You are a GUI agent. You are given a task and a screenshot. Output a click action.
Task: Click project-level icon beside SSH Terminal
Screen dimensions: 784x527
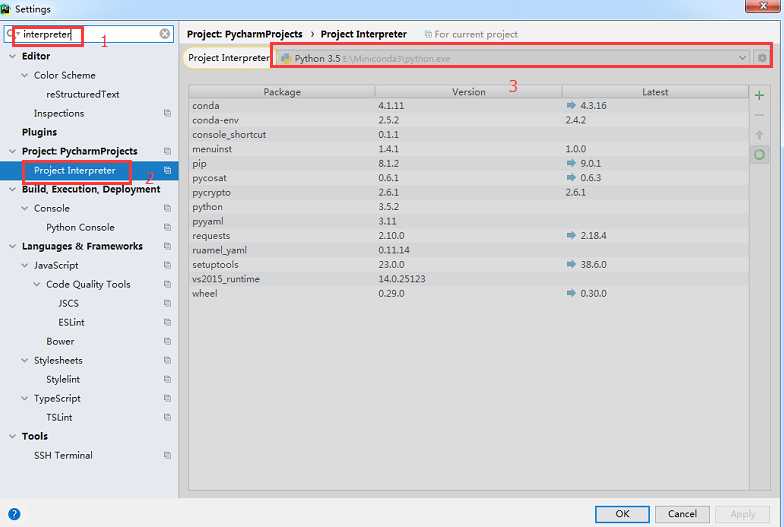tap(167, 455)
